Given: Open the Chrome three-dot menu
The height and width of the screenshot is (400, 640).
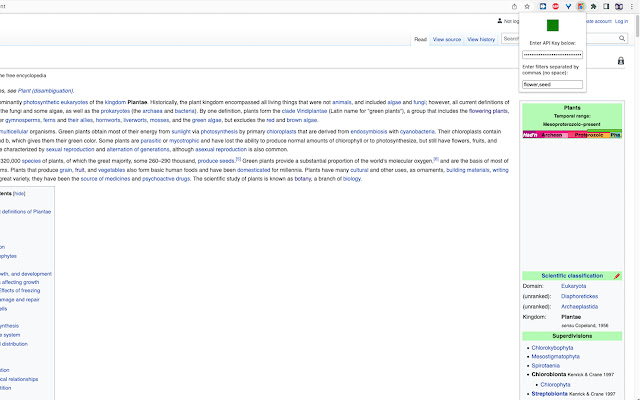Looking at the screenshot, I should click(x=632, y=6).
